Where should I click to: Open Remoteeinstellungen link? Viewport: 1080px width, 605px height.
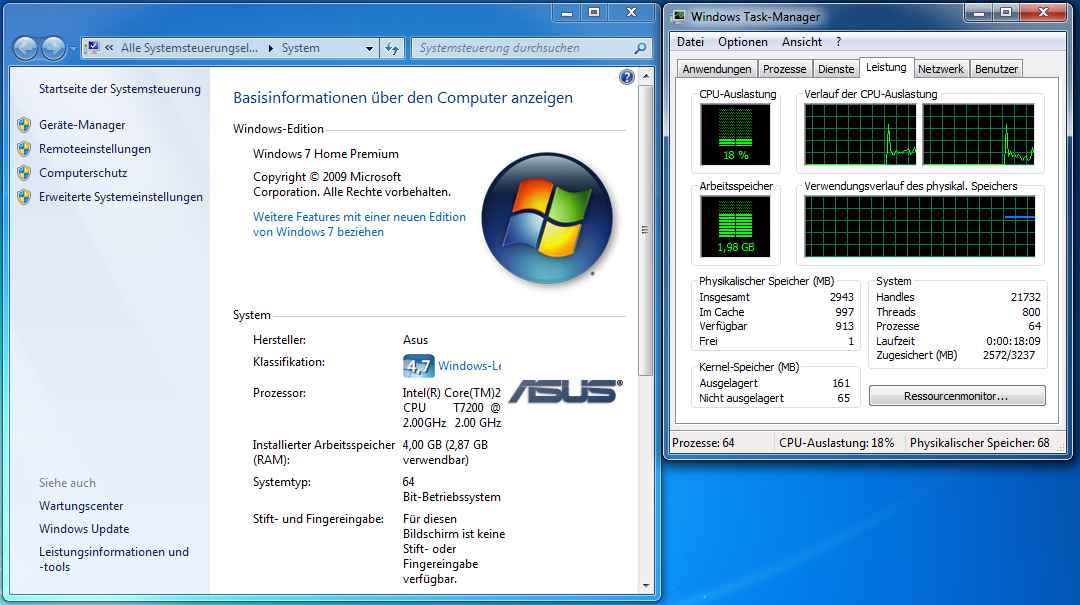pyautogui.click(x=94, y=149)
